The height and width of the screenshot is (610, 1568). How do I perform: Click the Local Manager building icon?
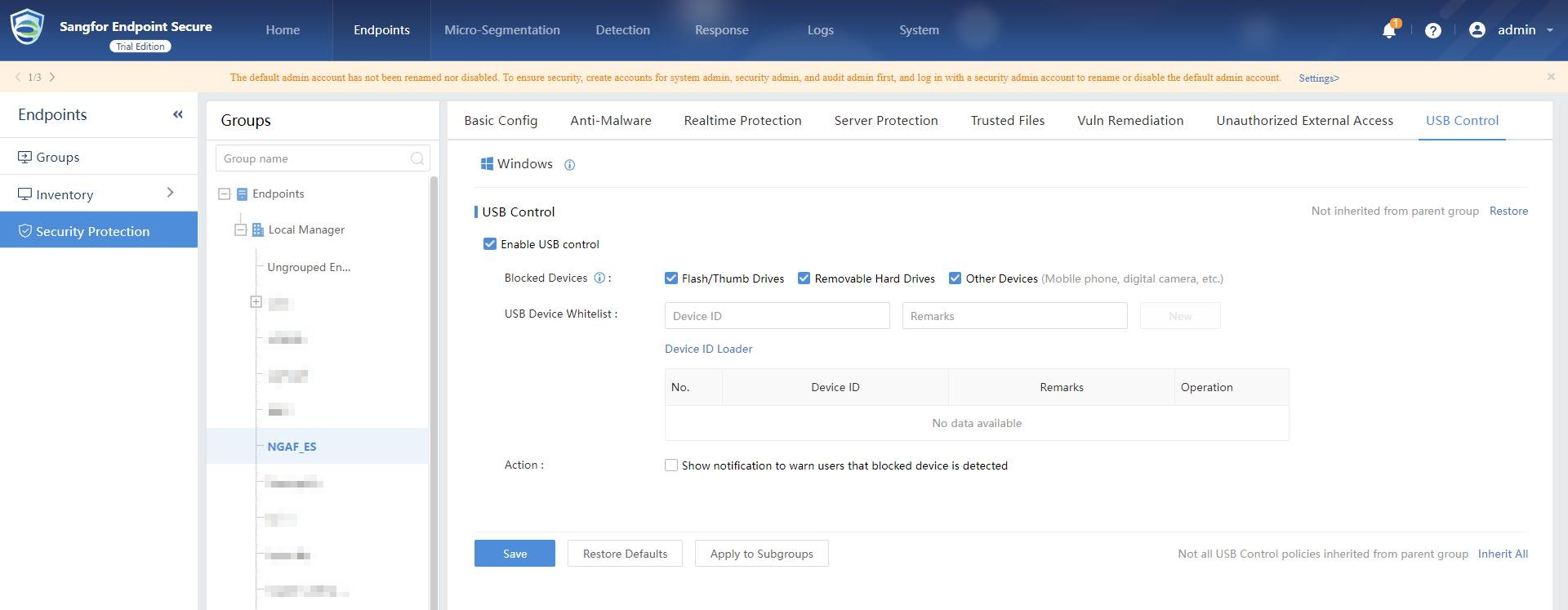tap(258, 229)
